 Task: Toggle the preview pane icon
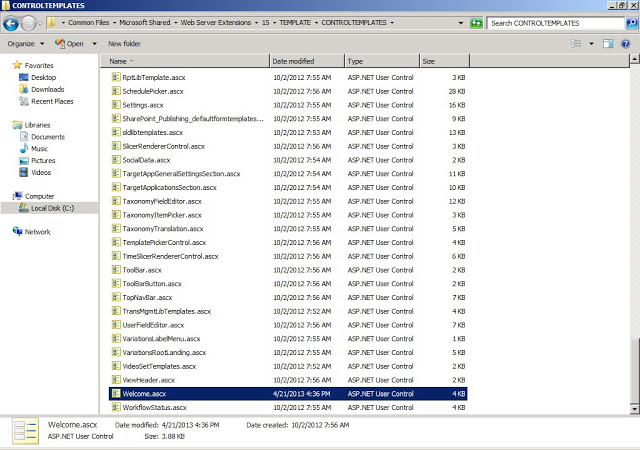(609, 44)
